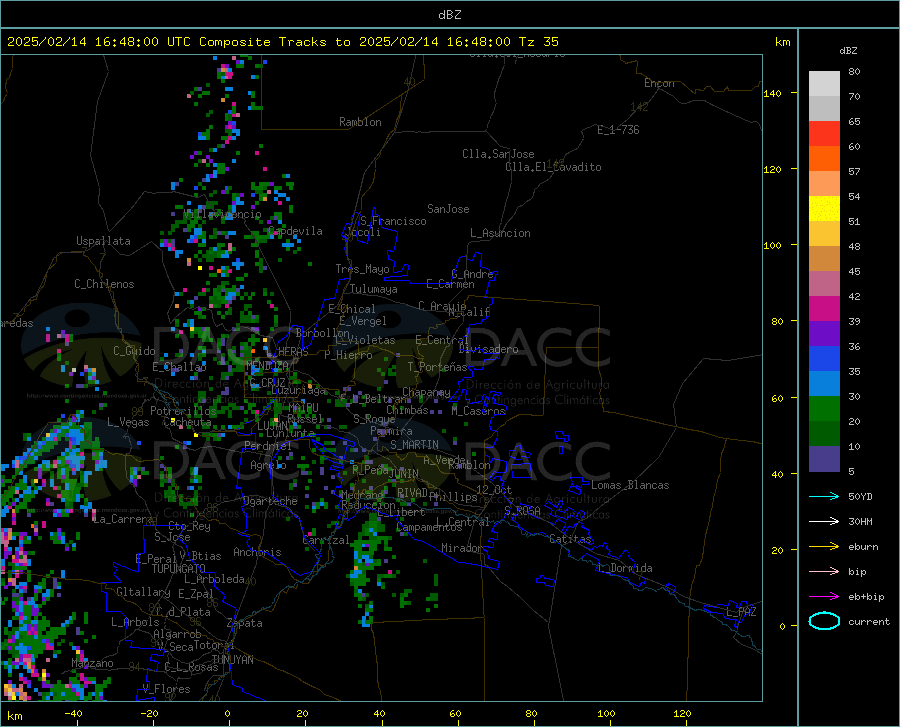Image resolution: width=900 pixels, height=727 pixels.
Task: Click the Ugarteche label on the map
Action: 270,501
